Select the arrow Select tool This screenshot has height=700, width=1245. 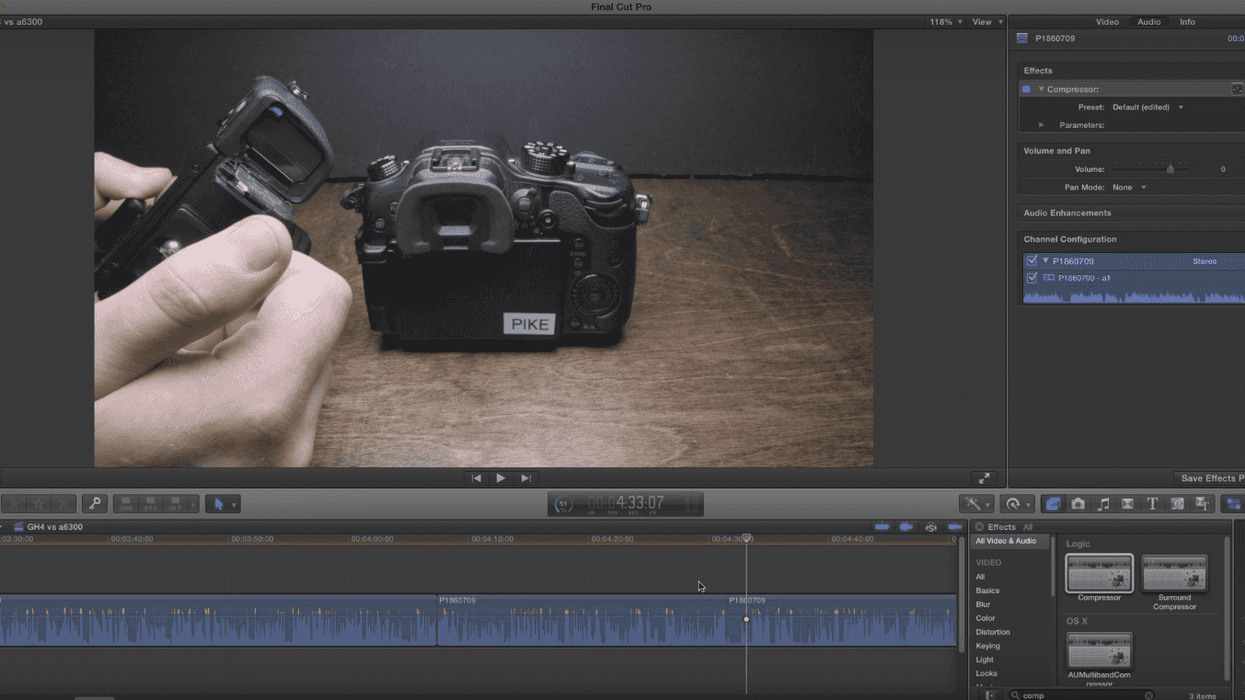click(218, 504)
